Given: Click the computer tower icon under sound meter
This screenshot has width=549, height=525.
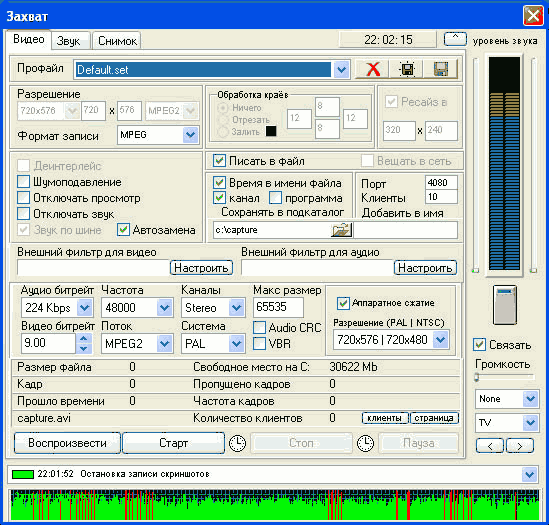Looking at the screenshot, I should pos(505,305).
